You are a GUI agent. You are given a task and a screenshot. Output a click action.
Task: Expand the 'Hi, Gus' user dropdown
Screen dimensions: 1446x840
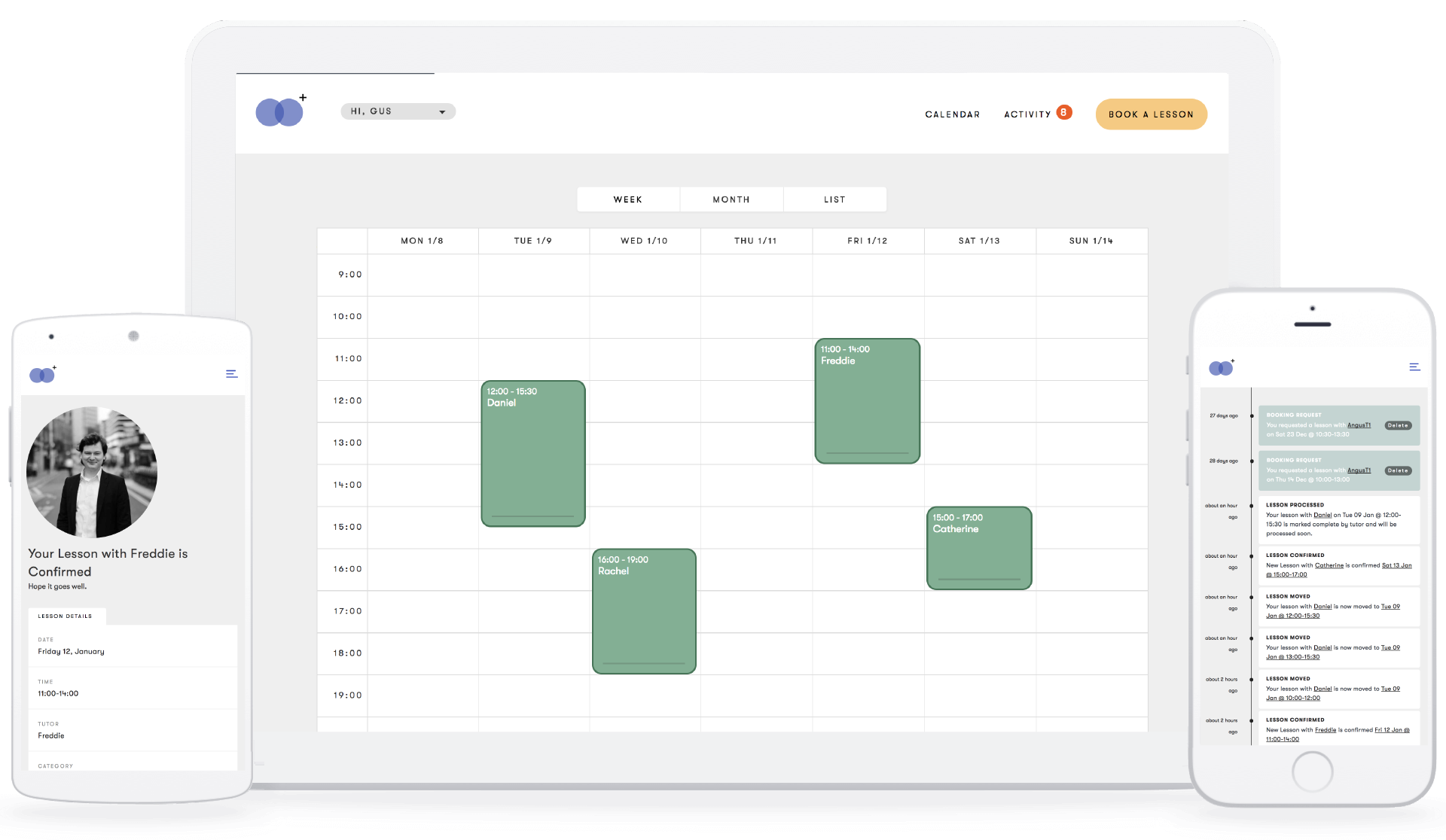tap(398, 111)
